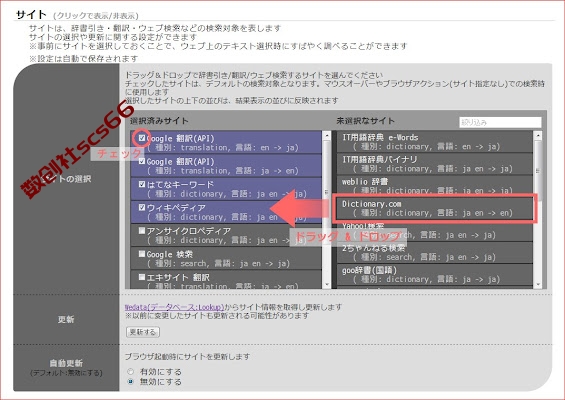Check the Google 検索 checkbox

(x=142, y=254)
